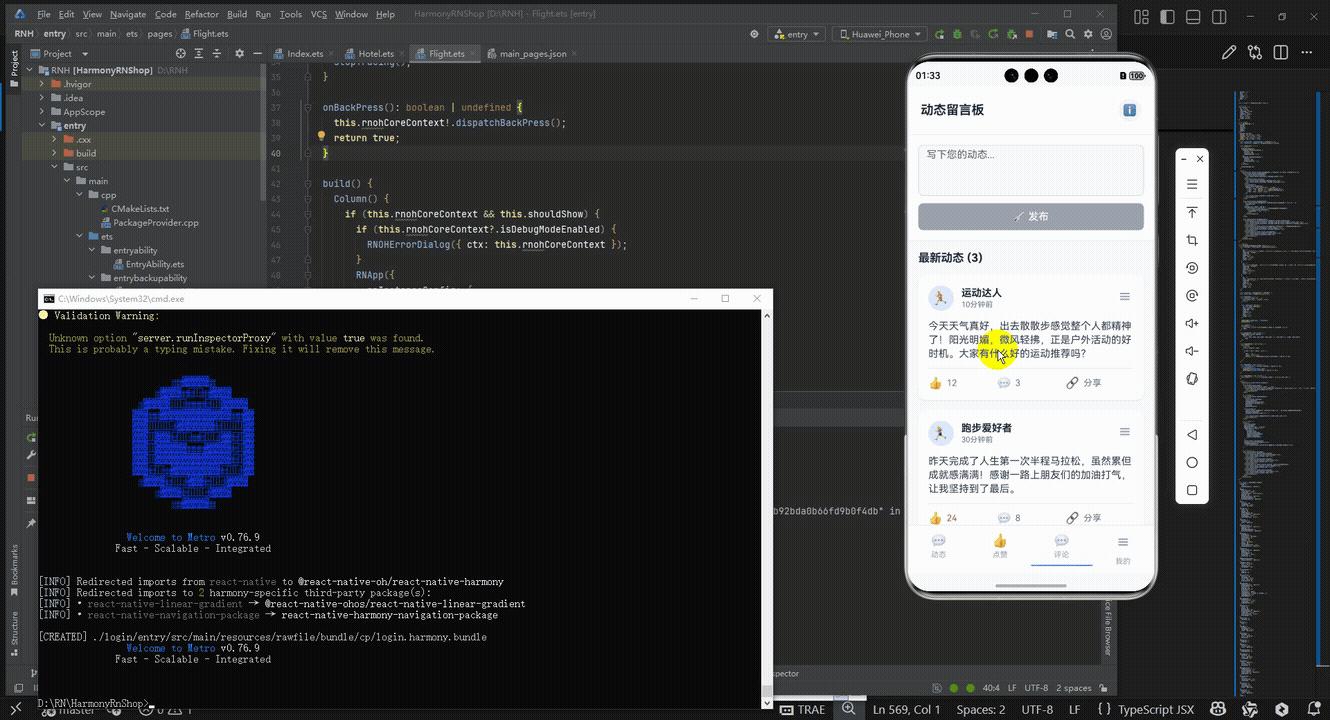1330x720 pixels.
Task: Click the 发布 publish button
Action: tap(1031, 216)
